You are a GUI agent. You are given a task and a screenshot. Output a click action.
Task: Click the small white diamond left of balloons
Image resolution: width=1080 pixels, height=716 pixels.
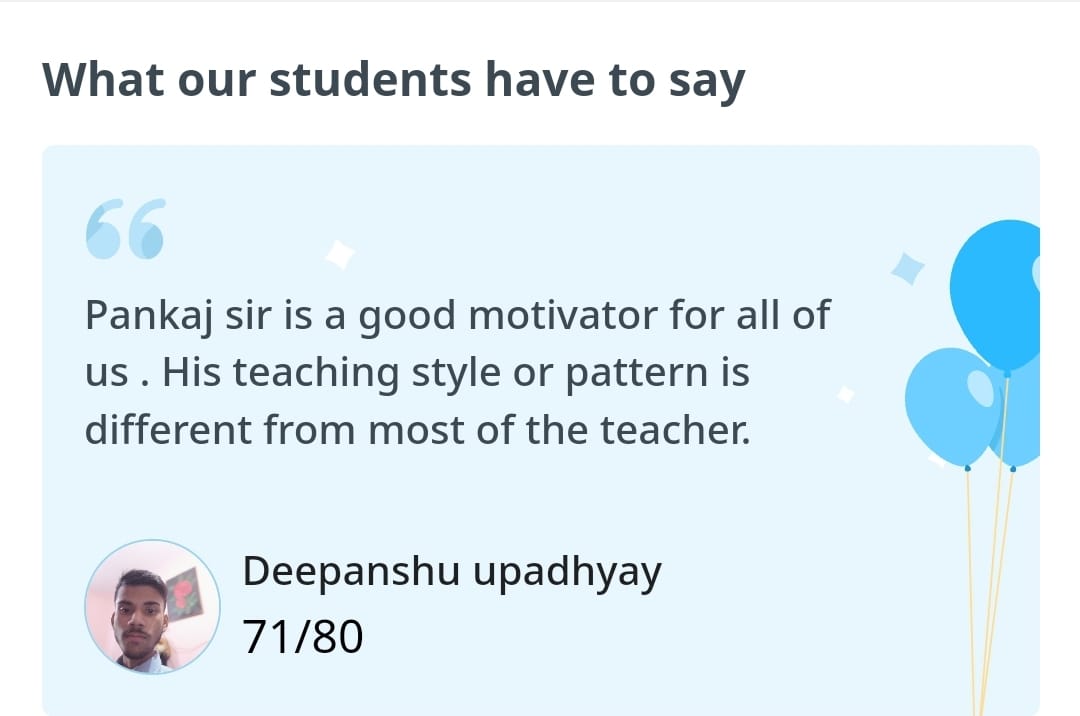846,395
